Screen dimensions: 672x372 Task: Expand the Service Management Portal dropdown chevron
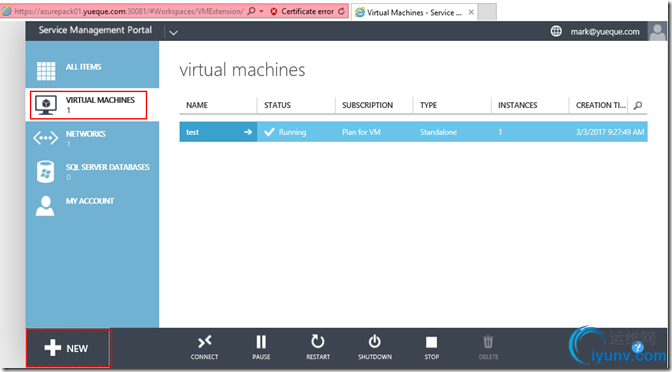point(173,33)
